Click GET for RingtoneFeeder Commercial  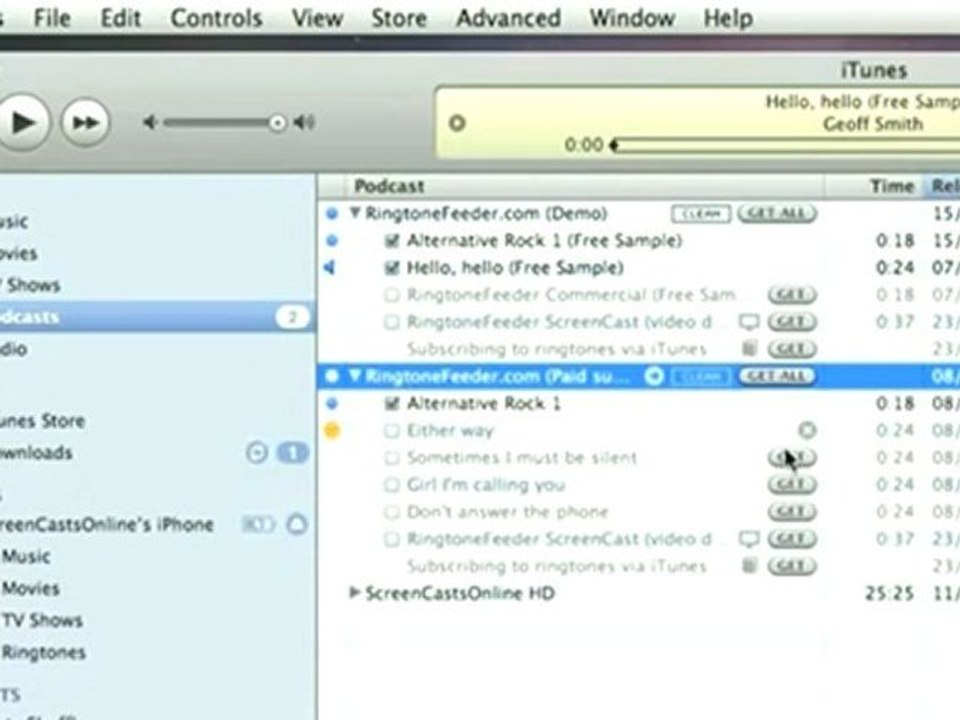[x=792, y=295]
